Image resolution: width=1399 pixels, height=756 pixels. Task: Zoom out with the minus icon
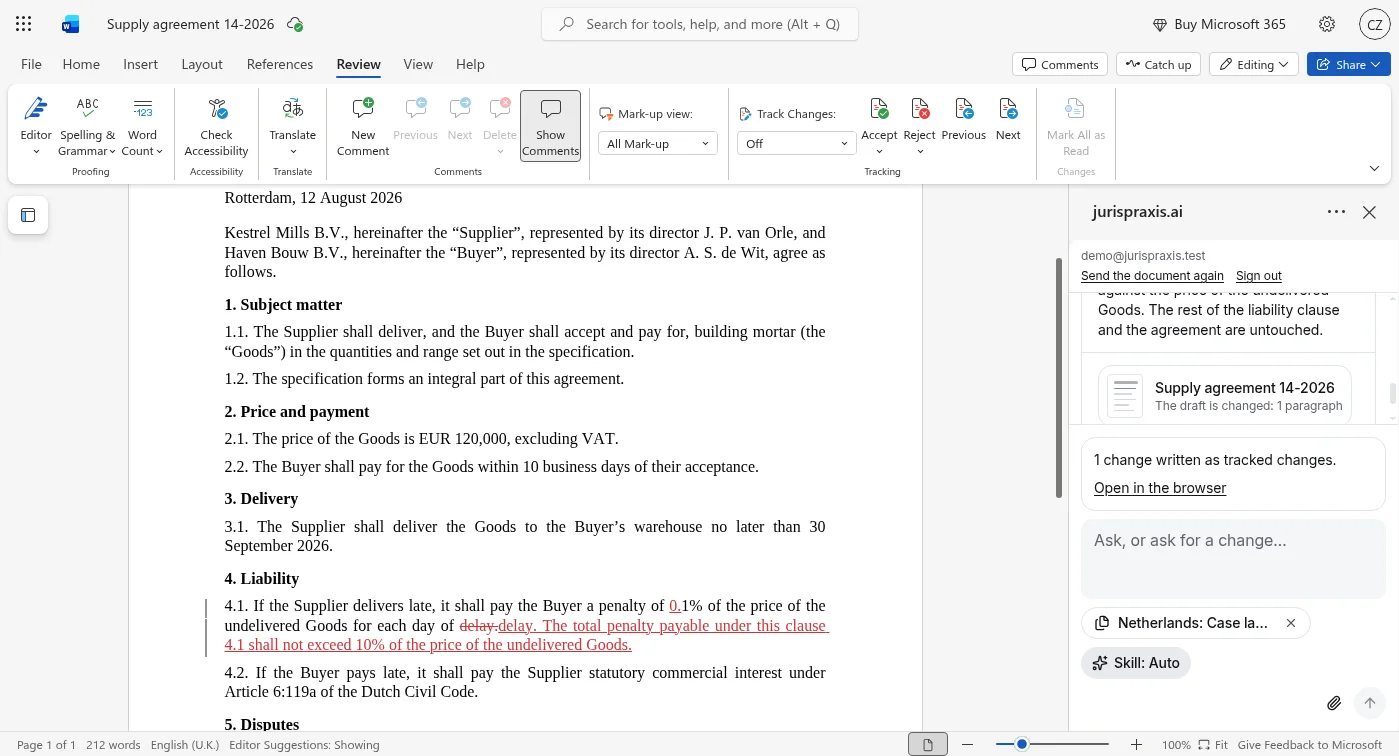click(968, 745)
